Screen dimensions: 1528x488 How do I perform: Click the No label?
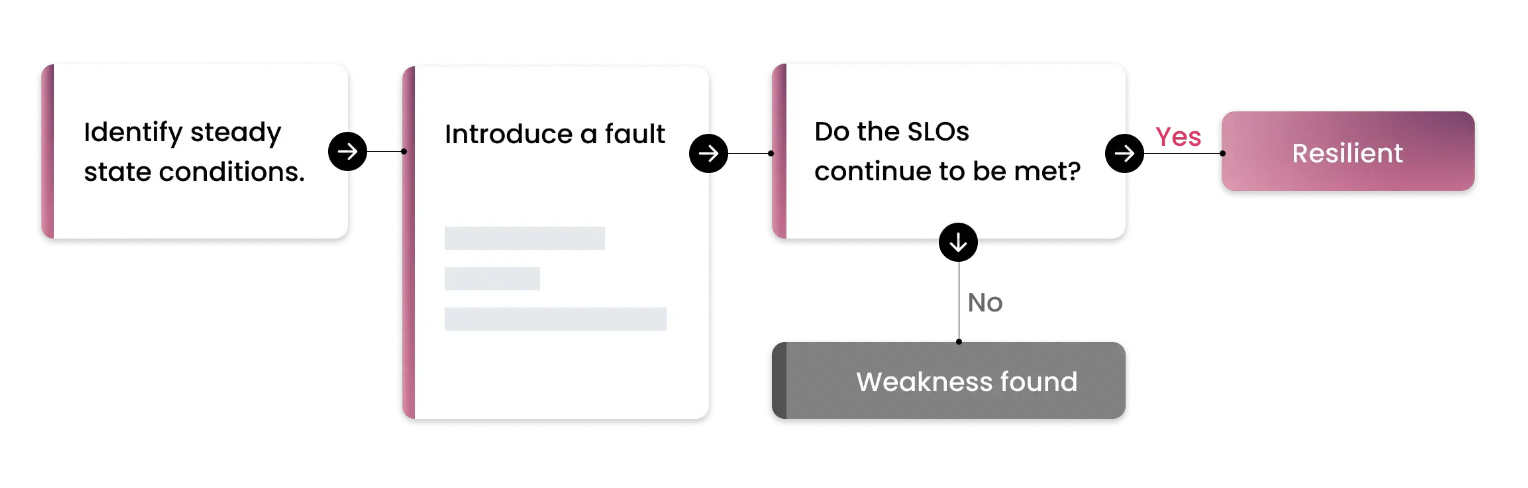pos(985,303)
